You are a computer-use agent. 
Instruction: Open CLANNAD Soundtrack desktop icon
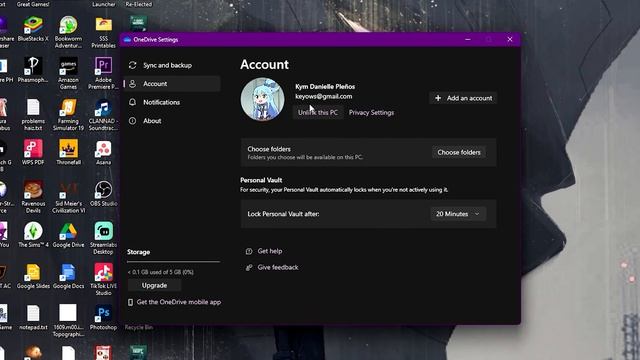(104, 115)
